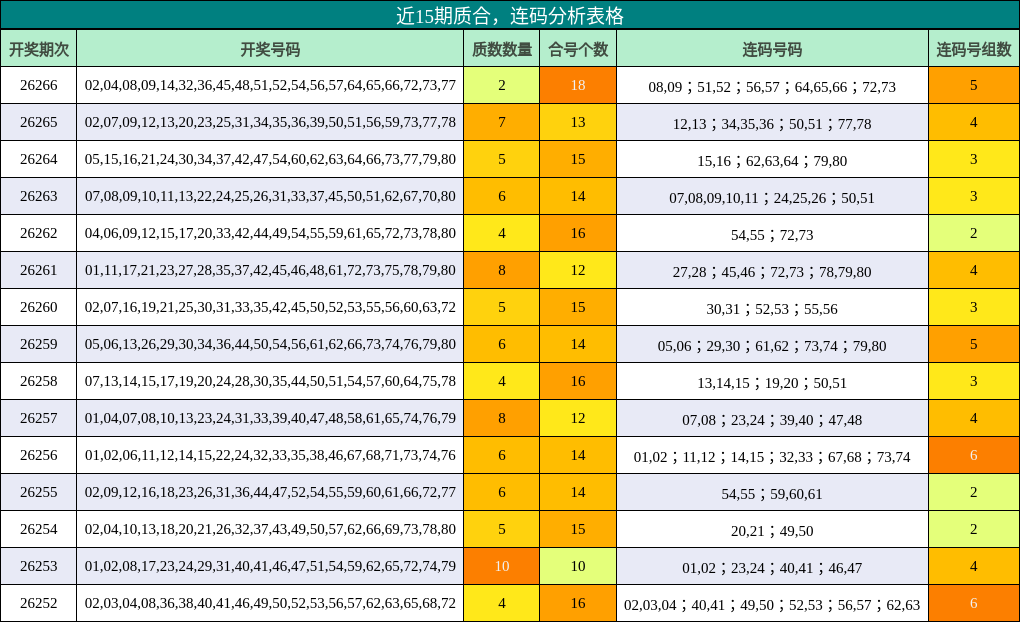Select consecutive numbers 54,55；72,73

click(772, 235)
